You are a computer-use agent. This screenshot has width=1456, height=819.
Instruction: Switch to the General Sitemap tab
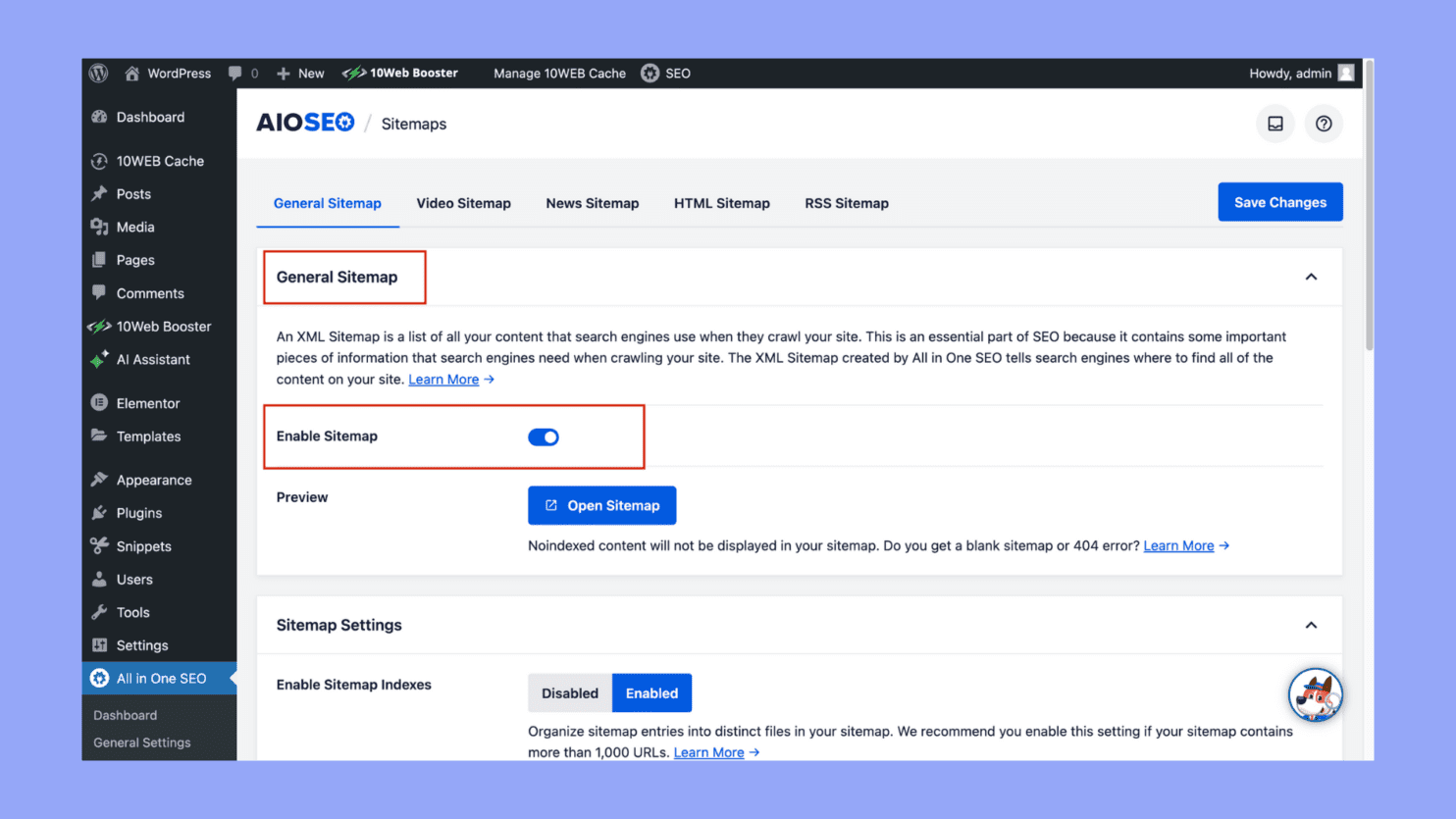point(328,203)
